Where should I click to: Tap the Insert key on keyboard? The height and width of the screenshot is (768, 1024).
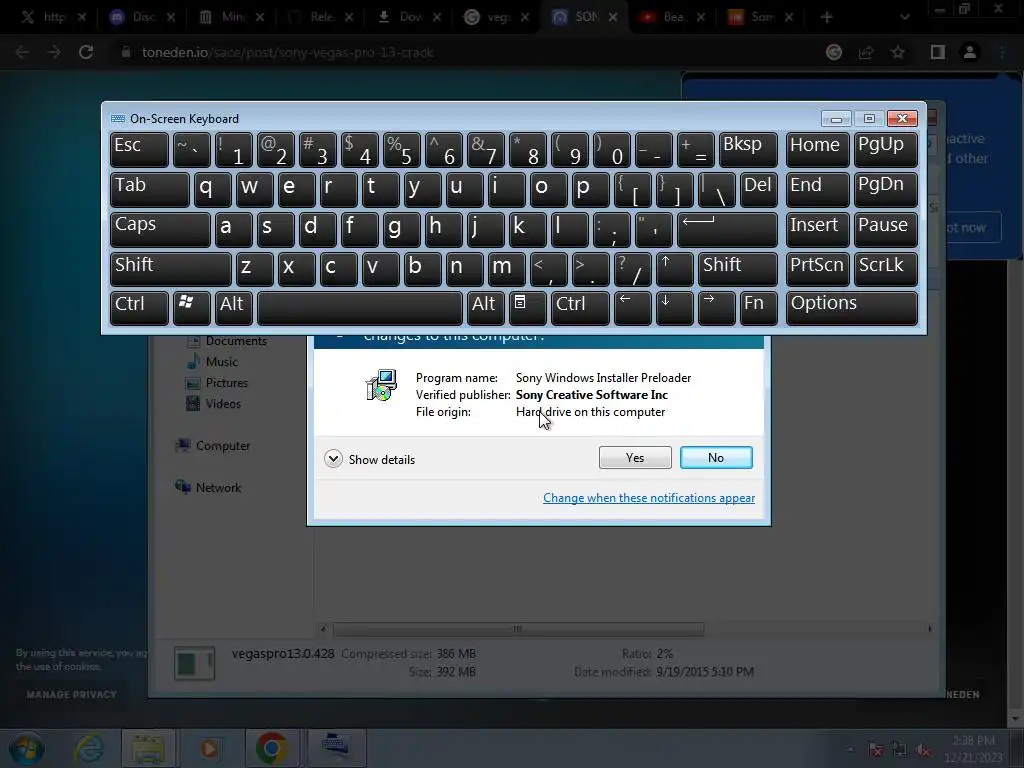818,229
